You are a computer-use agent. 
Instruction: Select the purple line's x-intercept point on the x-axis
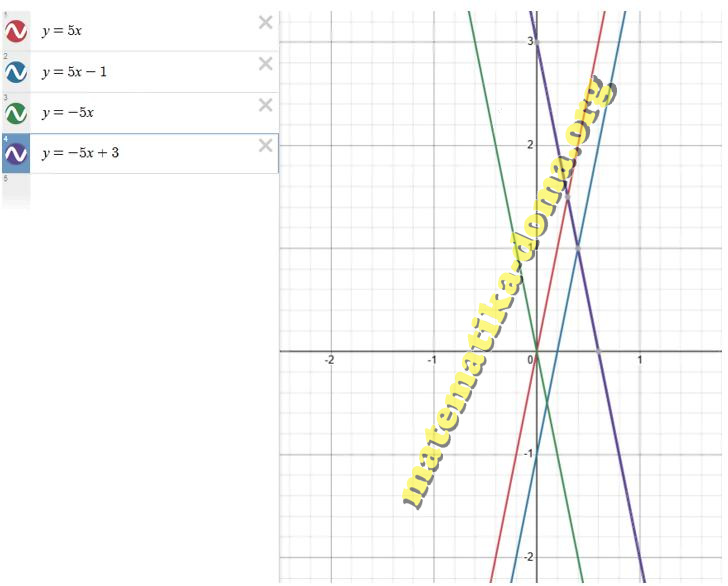[x=598, y=352]
